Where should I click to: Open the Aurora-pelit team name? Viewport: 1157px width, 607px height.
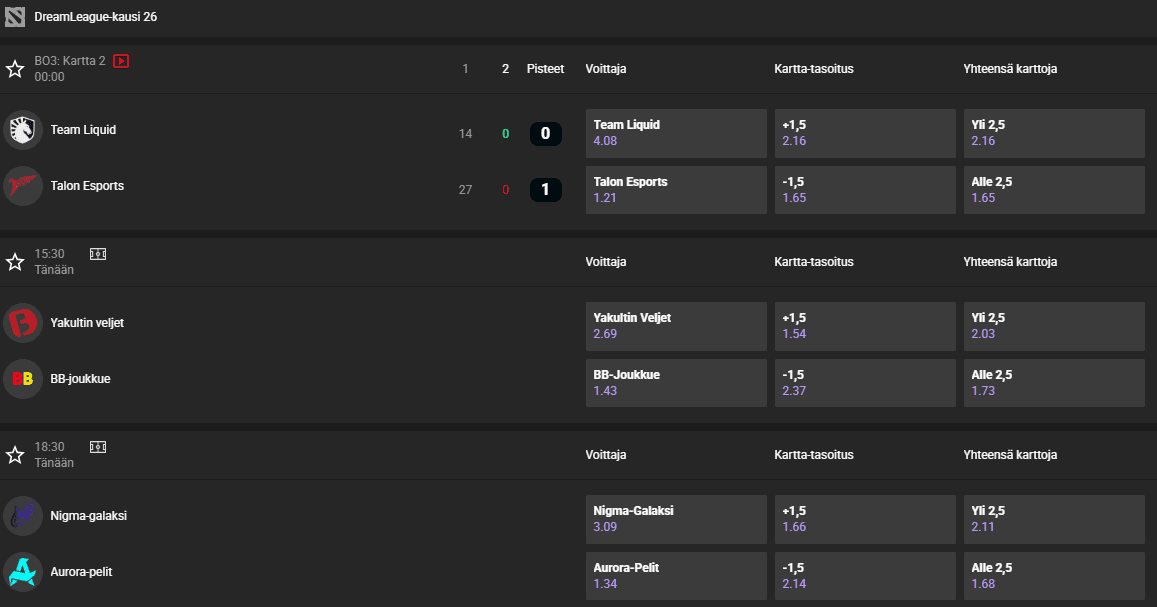tap(81, 572)
